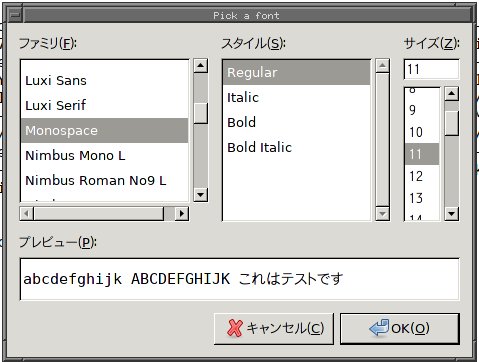Select the Regular style
Image resolution: width=479 pixels, height=362 pixels.
[x=296, y=72]
